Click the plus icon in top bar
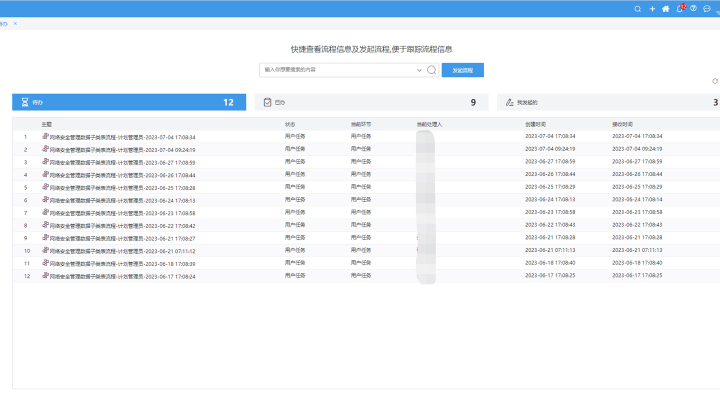720x400 pixels. (x=652, y=8)
